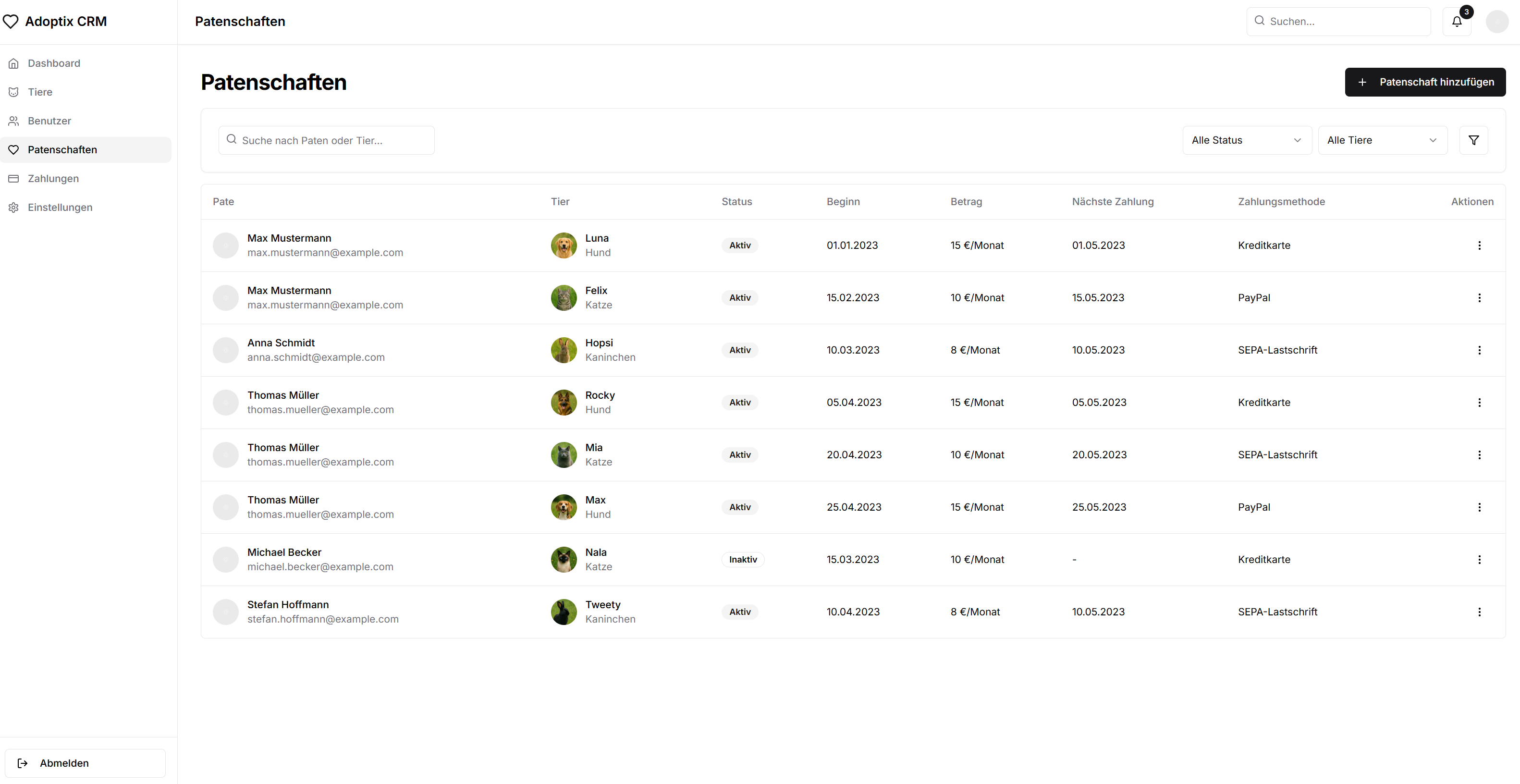Open actions menu for Tweety sponsorship row
1520x784 pixels.
coord(1479,612)
